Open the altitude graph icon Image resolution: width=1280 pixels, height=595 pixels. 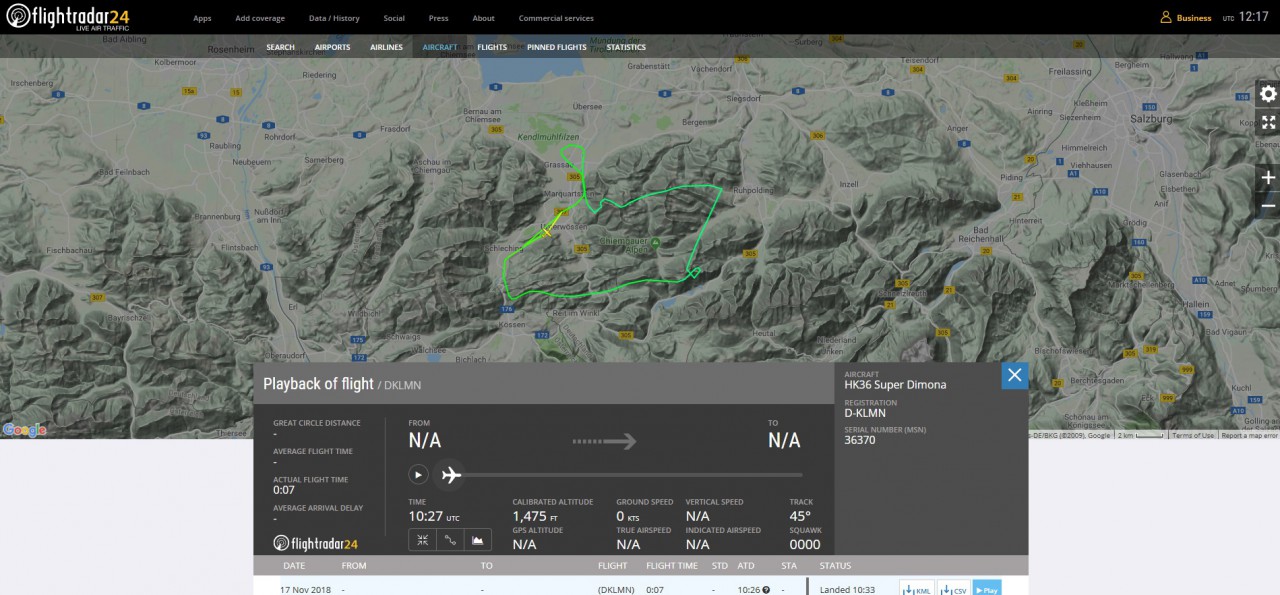tap(478, 540)
